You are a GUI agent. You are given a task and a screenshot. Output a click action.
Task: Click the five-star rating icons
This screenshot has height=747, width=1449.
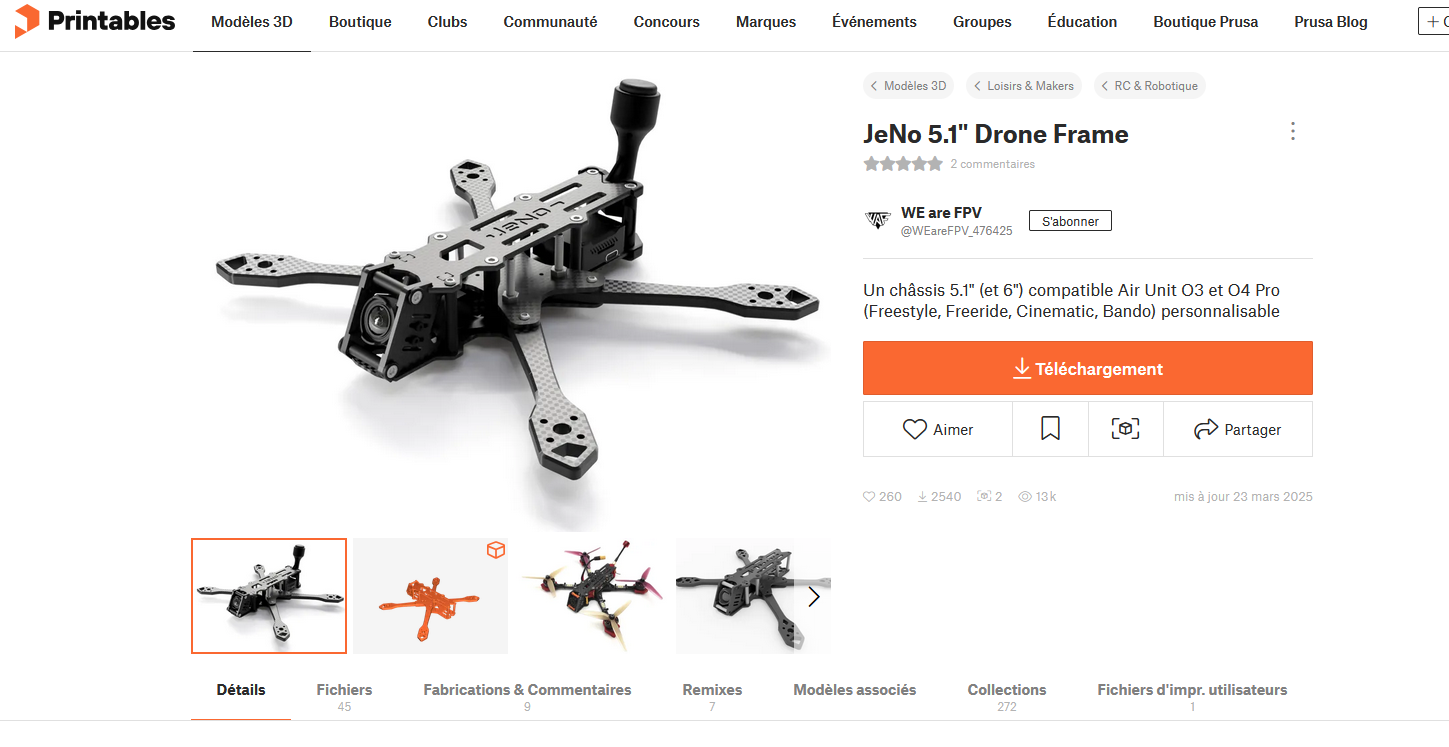click(x=903, y=164)
